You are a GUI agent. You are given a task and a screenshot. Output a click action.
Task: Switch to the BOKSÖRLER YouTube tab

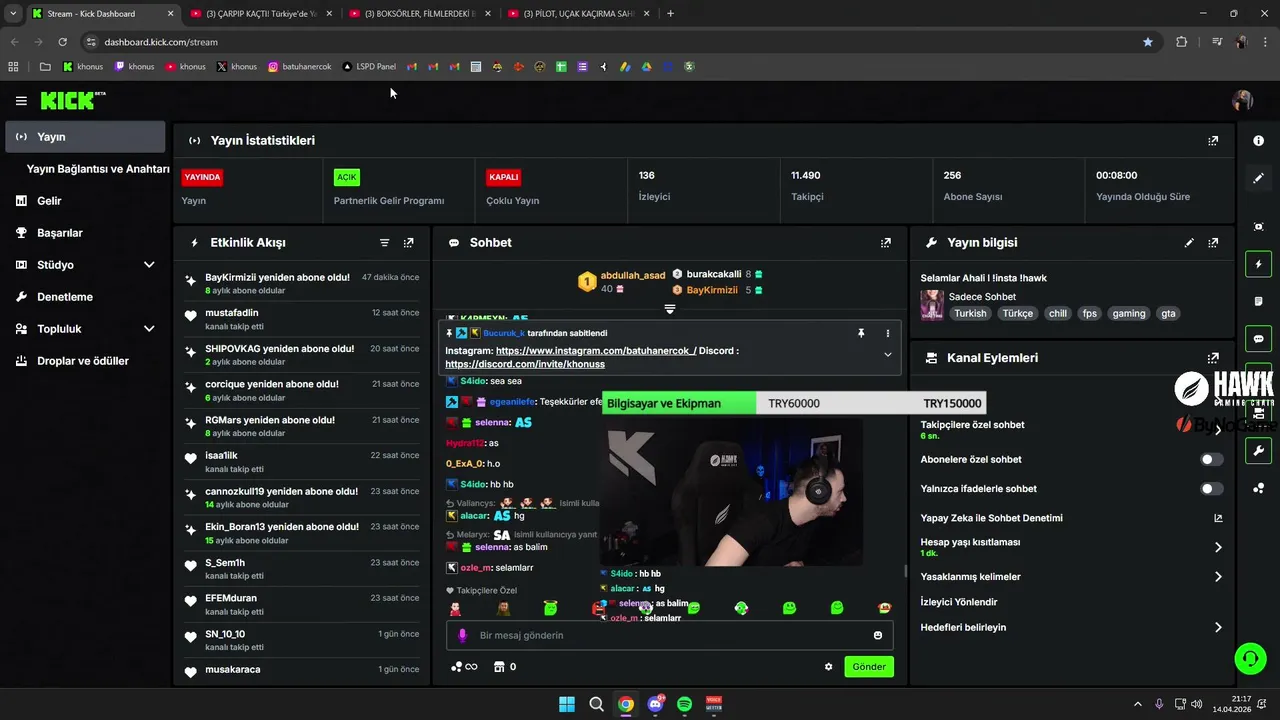point(420,14)
